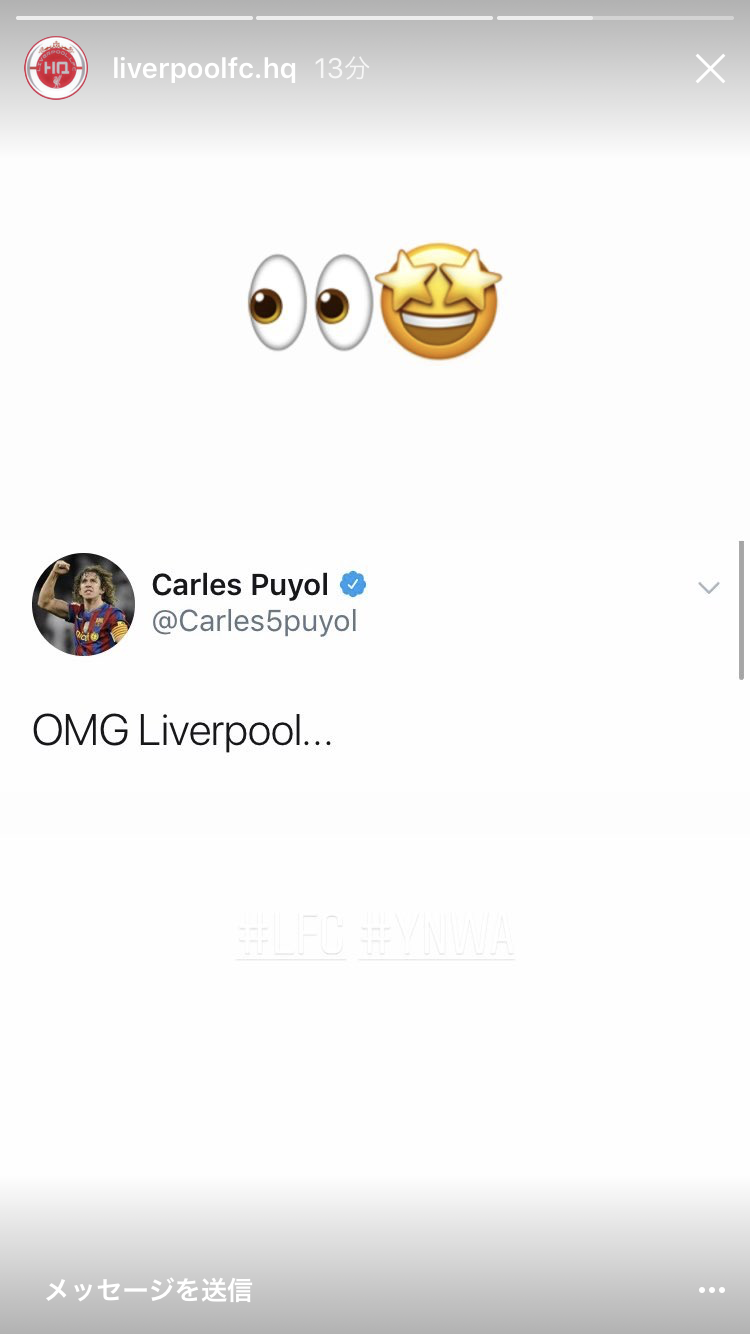Screen dimensions: 750x1334
Task: Open the #LFC hashtag
Action: point(291,937)
